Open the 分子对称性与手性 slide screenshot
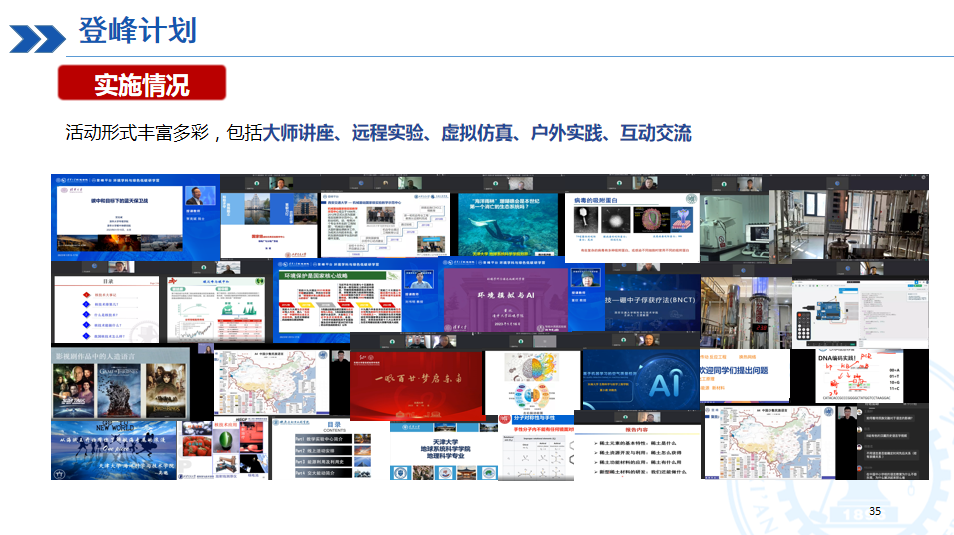Image resolution: width=954 pixels, height=535 pixels. [536, 448]
